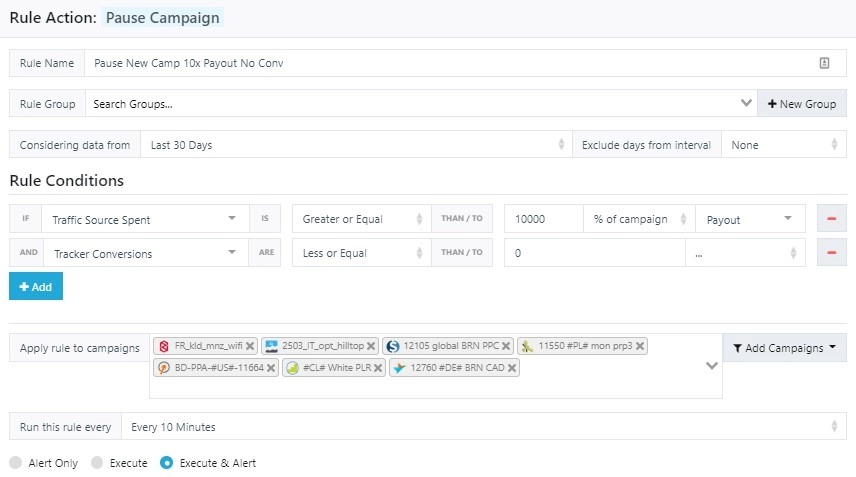Viewport: 856px width, 477px height.
Task: Remove 11550 #PL# mon prp3 tag
Action: (x=640, y=346)
